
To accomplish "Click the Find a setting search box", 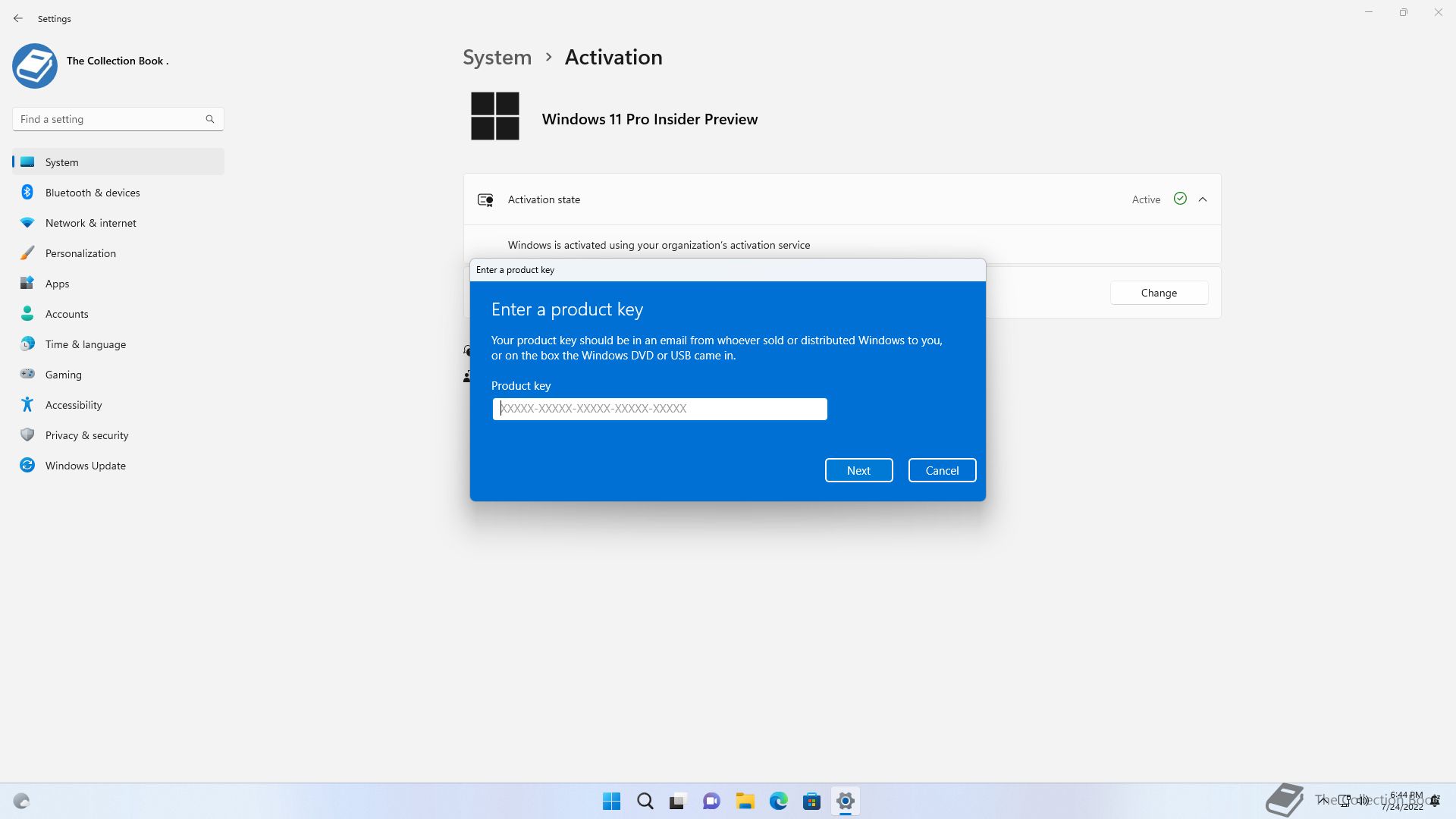I will point(110,119).
